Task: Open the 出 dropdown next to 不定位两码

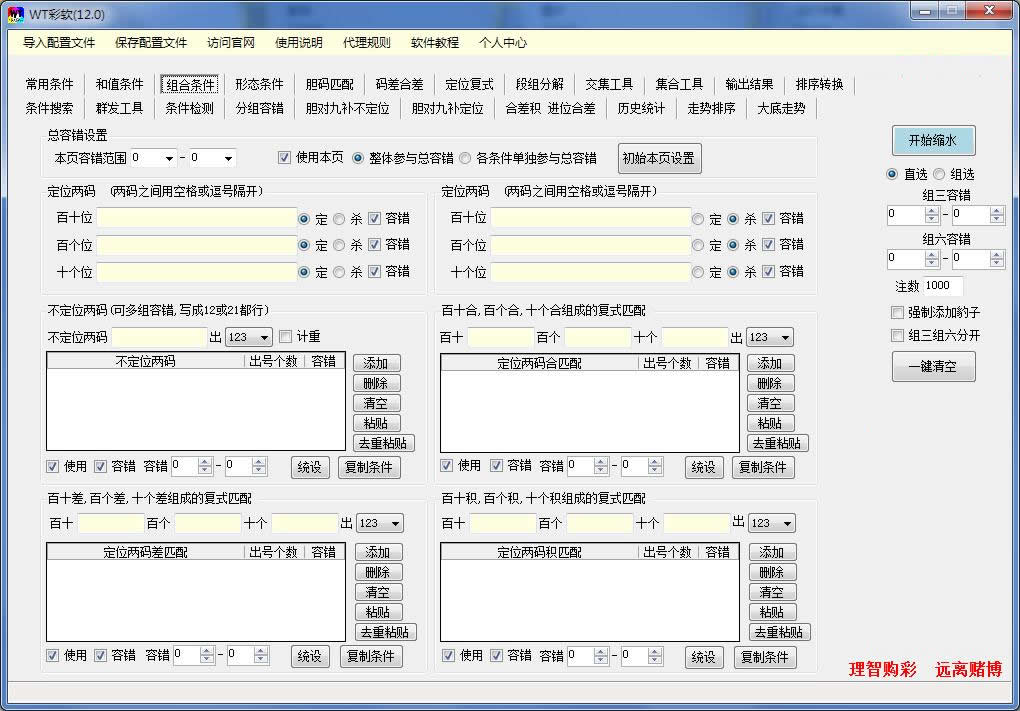Action: [x=249, y=335]
